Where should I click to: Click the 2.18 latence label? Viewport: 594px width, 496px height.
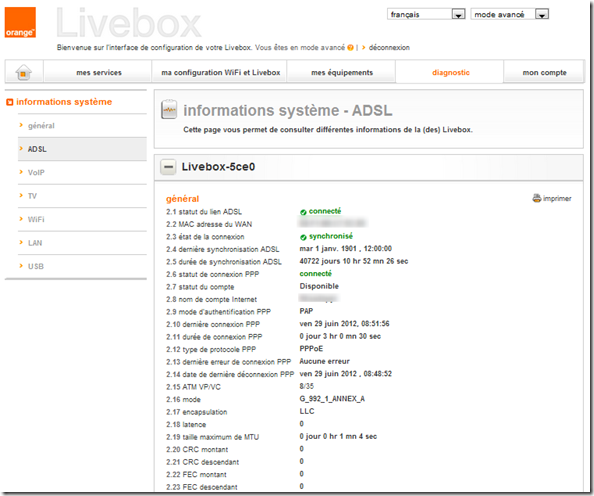[x=186, y=425]
